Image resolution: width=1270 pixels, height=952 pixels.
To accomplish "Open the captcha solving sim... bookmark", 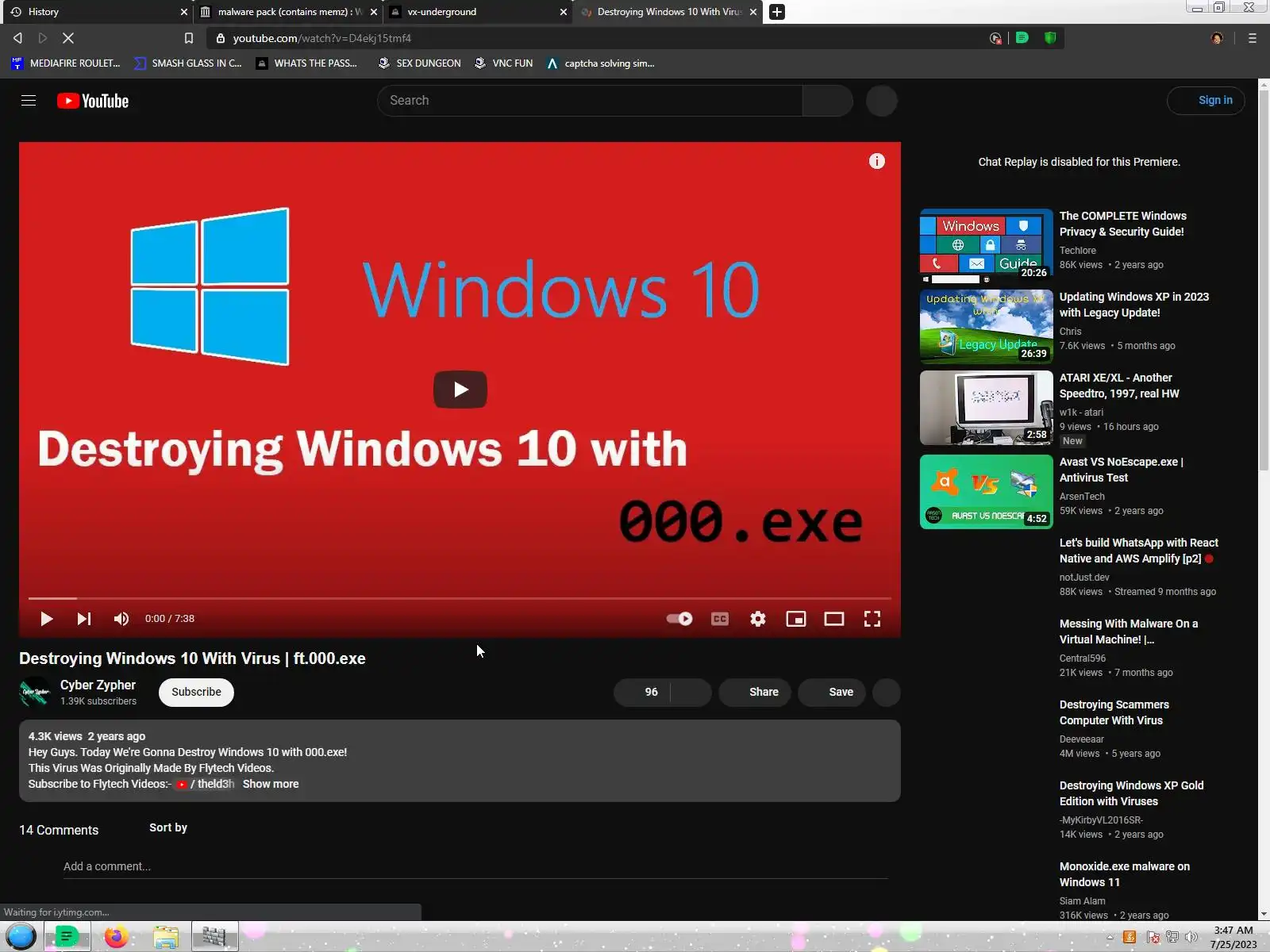I will point(601,63).
